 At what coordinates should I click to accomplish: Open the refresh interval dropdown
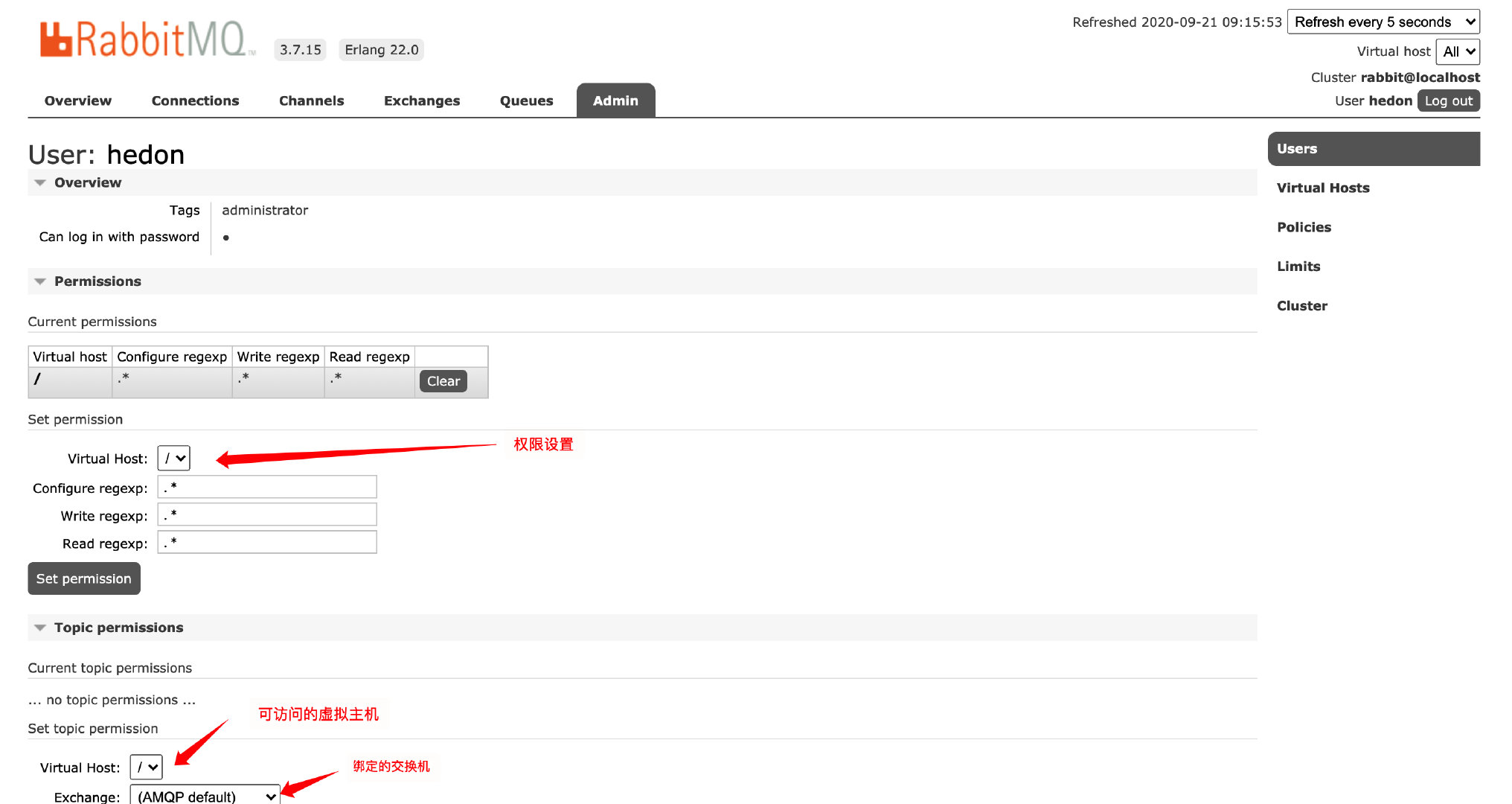click(1383, 22)
